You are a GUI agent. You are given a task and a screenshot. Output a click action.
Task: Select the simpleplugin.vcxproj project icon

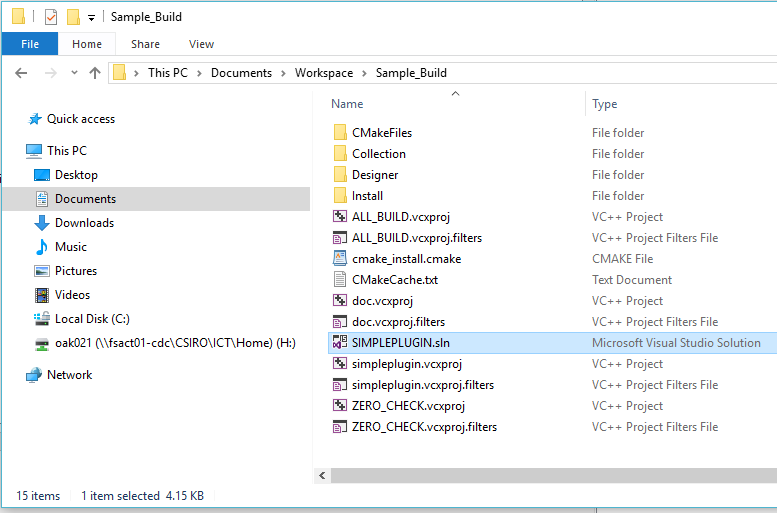(x=340, y=364)
